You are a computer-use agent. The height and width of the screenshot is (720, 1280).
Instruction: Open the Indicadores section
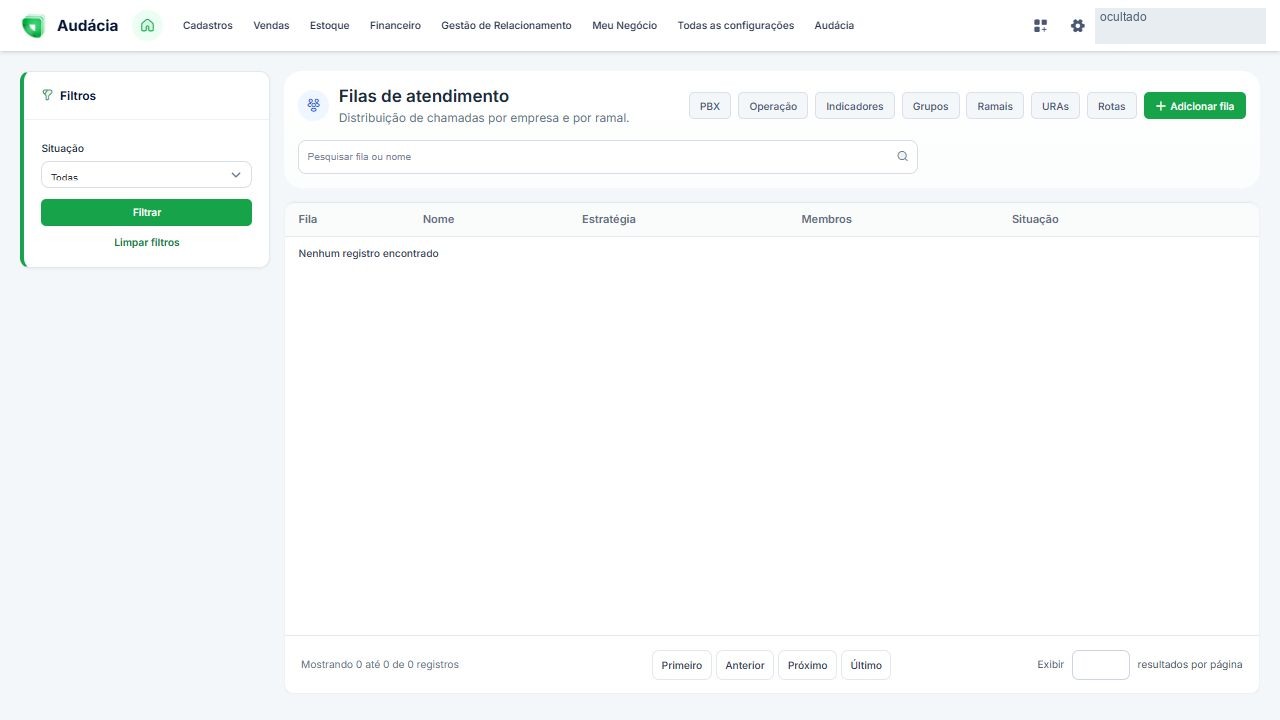(855, 106)
